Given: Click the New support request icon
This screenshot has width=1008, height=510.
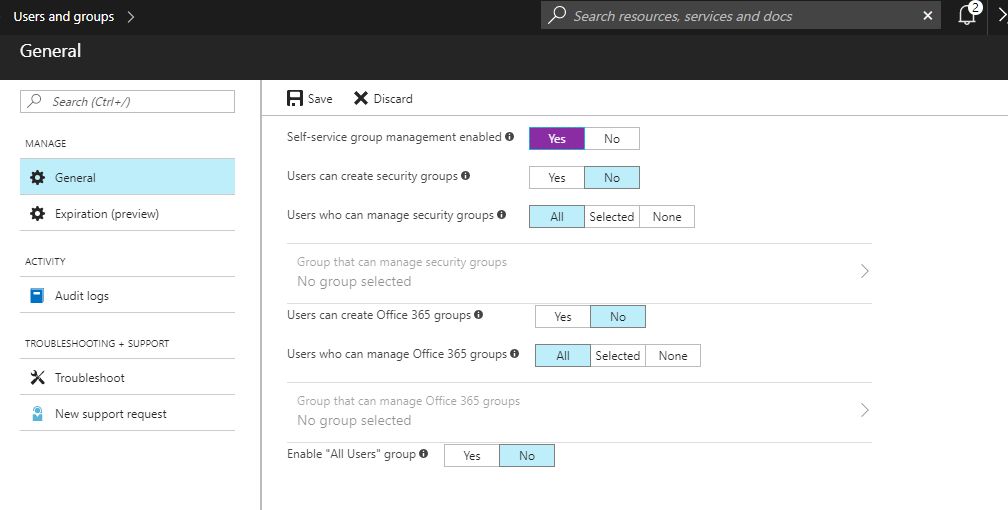Looking at the screenshot, I should point(37,414).
